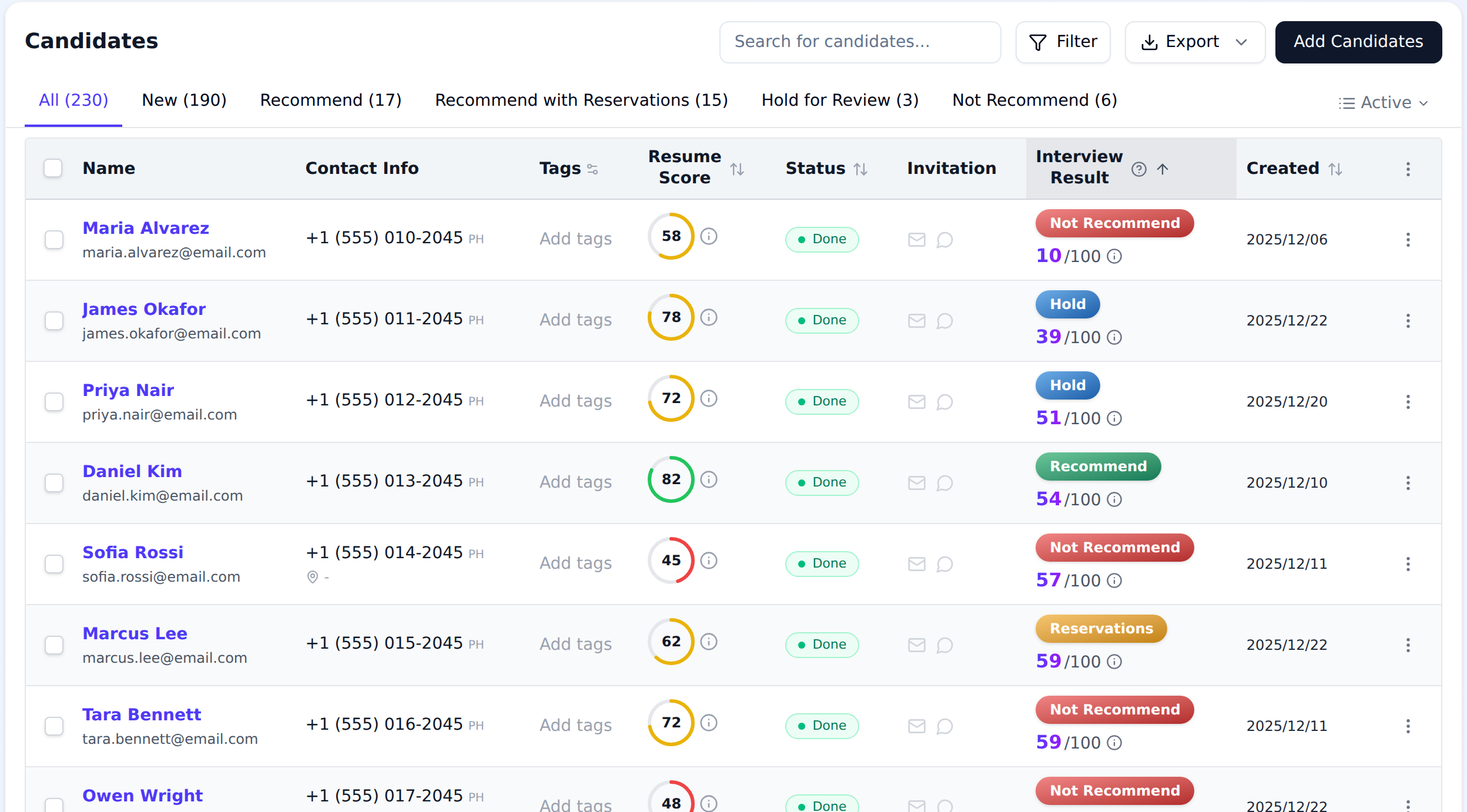This screenshot has height=812, width=1467.
Task: Switch to the All (230) tab
Action: pyautogui.click(x=73, y=100)
